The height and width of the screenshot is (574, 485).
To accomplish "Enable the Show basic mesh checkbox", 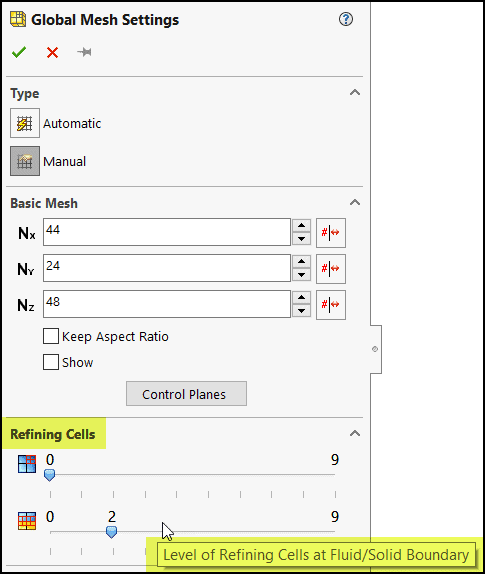I will tap(51, 362).
